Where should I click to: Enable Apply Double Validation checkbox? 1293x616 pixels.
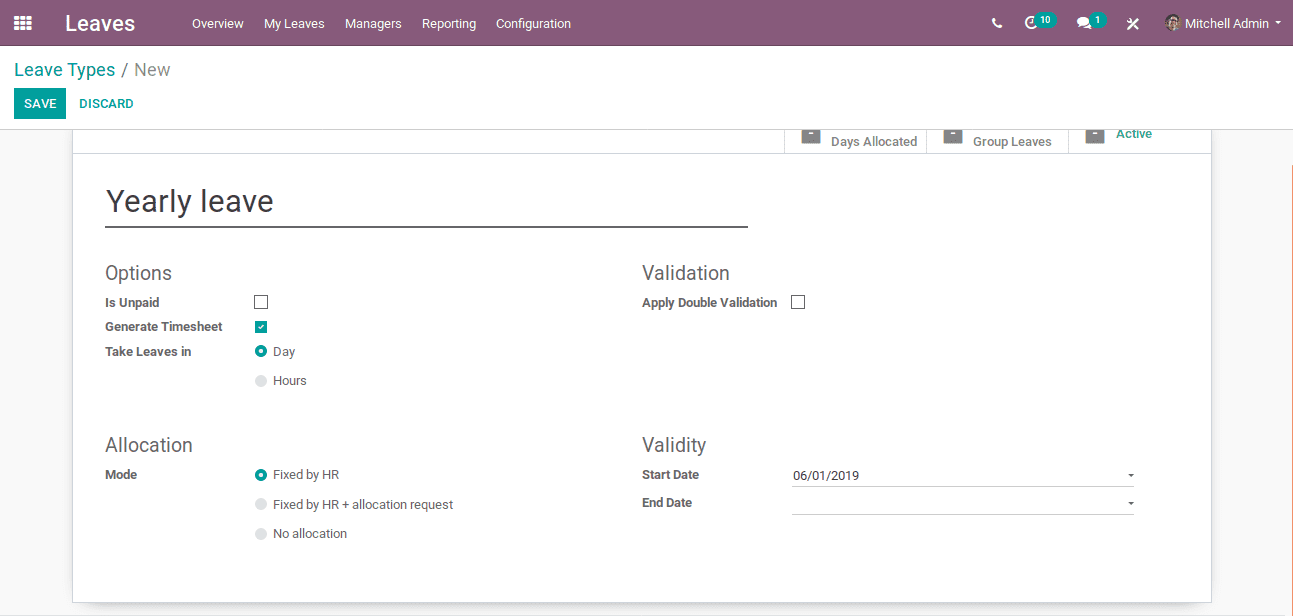point(798,302)
